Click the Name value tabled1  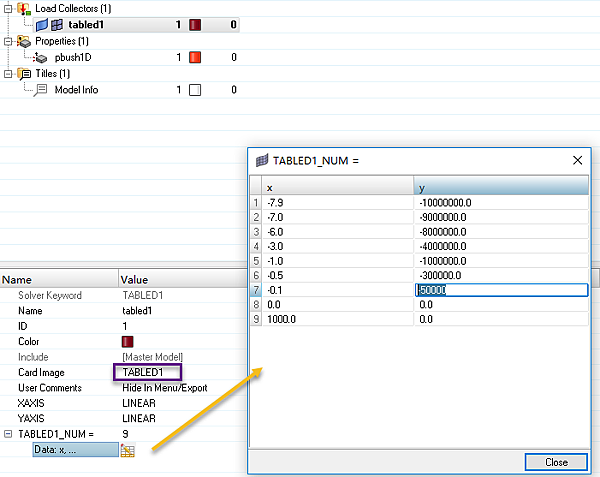point(137,311)
